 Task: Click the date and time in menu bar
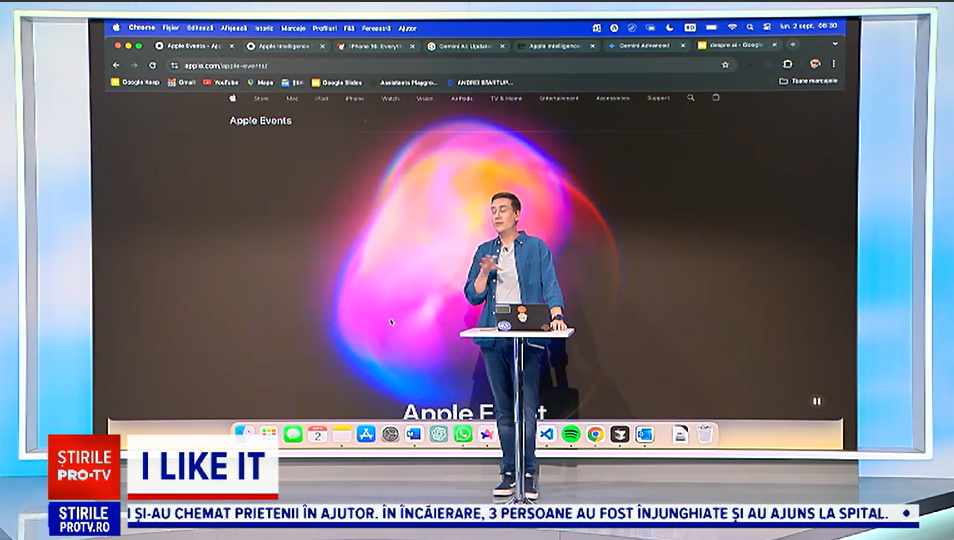809,26
